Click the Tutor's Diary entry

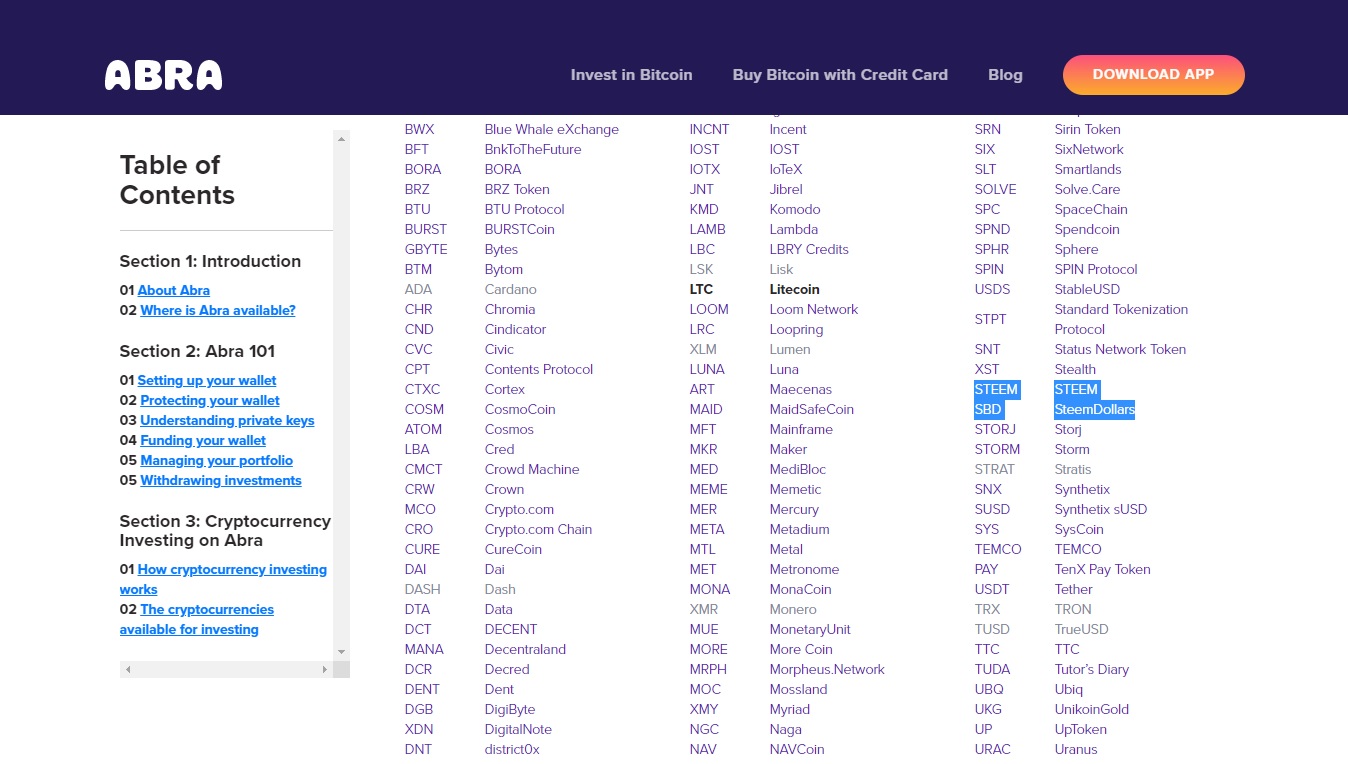pyautogui.click(x=1092, y=669)
